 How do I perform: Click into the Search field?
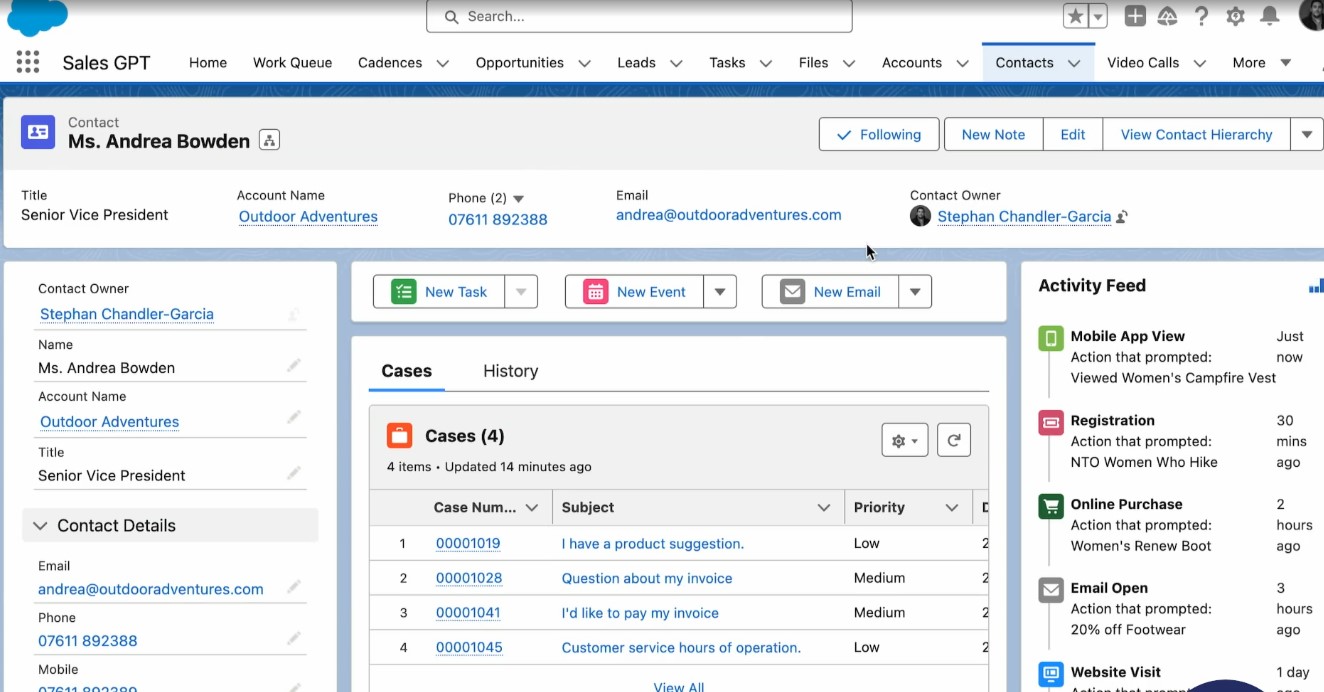[x=639, y=16]
